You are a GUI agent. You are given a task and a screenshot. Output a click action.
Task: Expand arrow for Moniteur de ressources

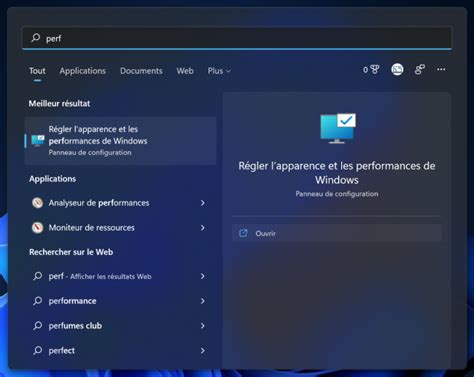pos(203,228)
